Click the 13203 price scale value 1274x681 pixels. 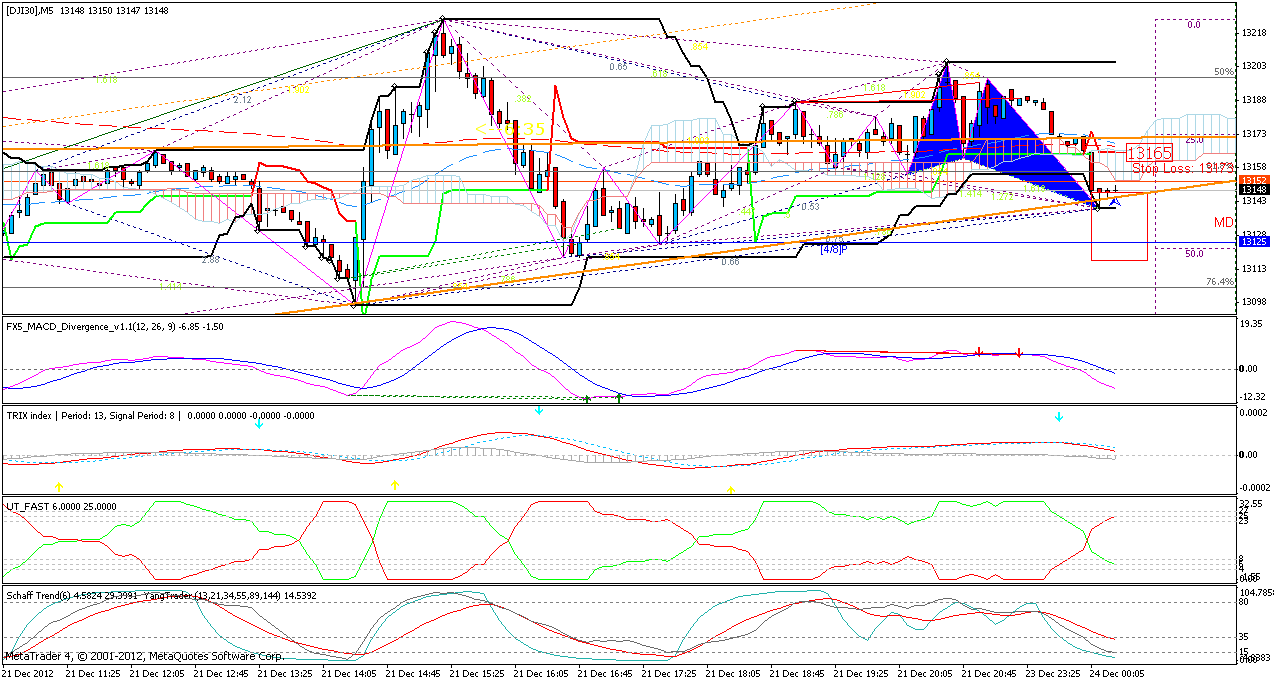[1254, 66]
